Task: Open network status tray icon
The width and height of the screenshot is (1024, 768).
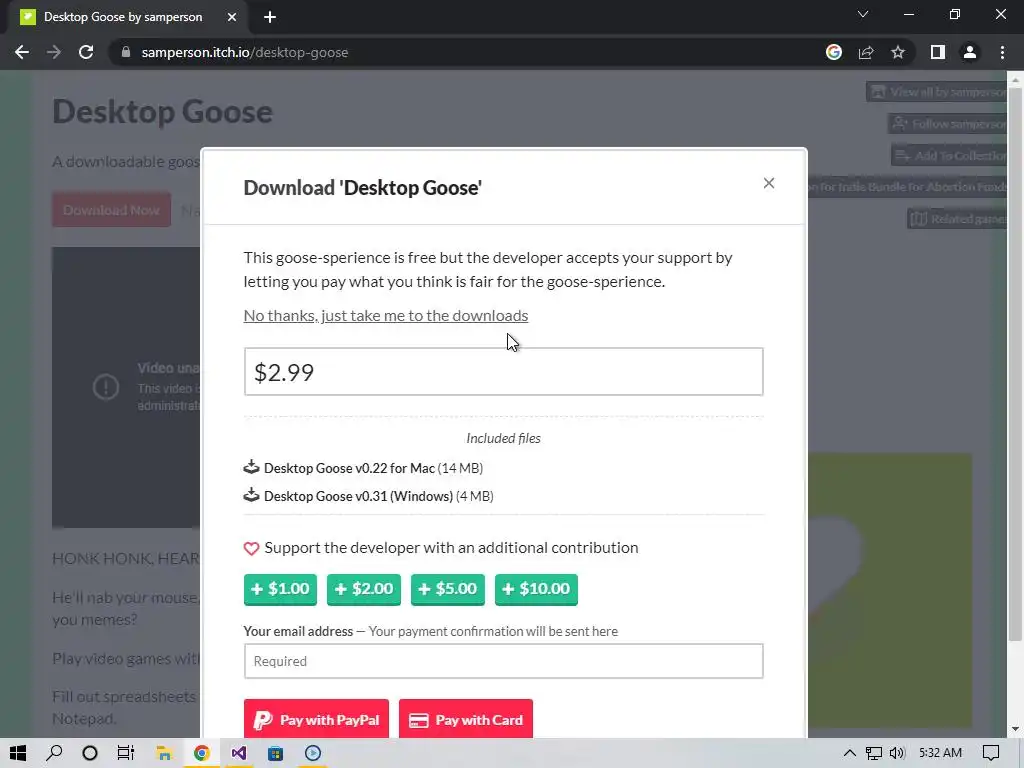Action: tap(874, 753)
